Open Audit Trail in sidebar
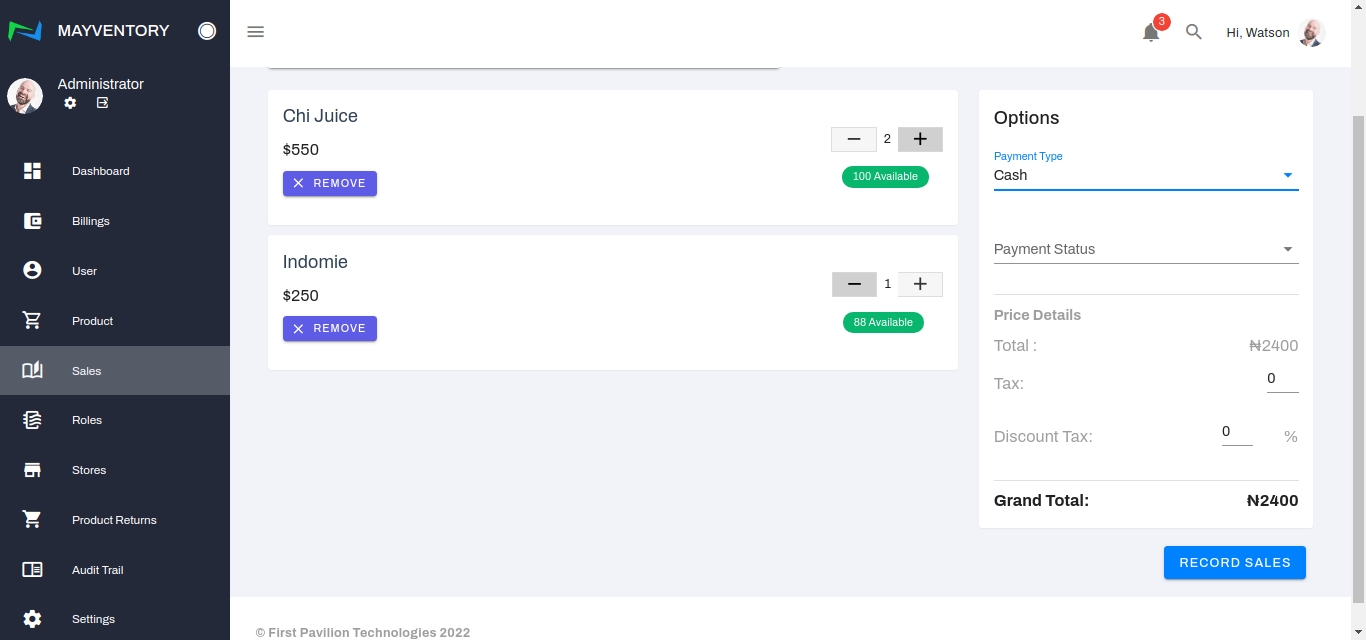Viewport: 1366px width, 640px height. click(97, 570)
